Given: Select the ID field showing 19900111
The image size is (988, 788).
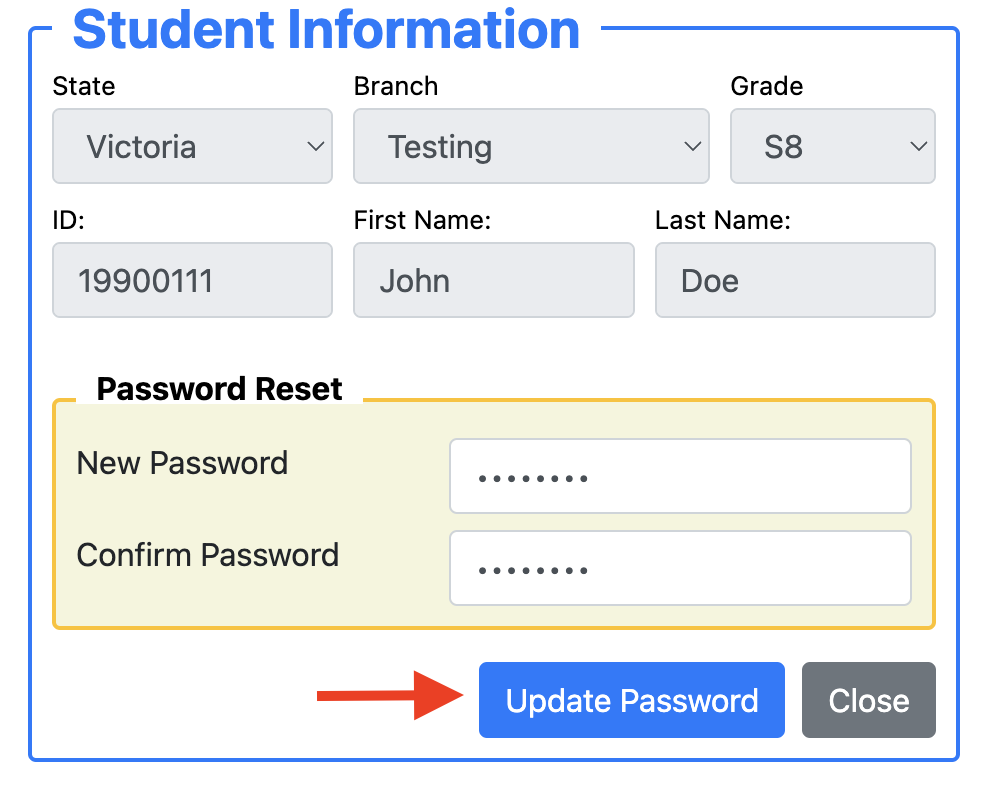Looking at the screenshot, I should (192, 280).
